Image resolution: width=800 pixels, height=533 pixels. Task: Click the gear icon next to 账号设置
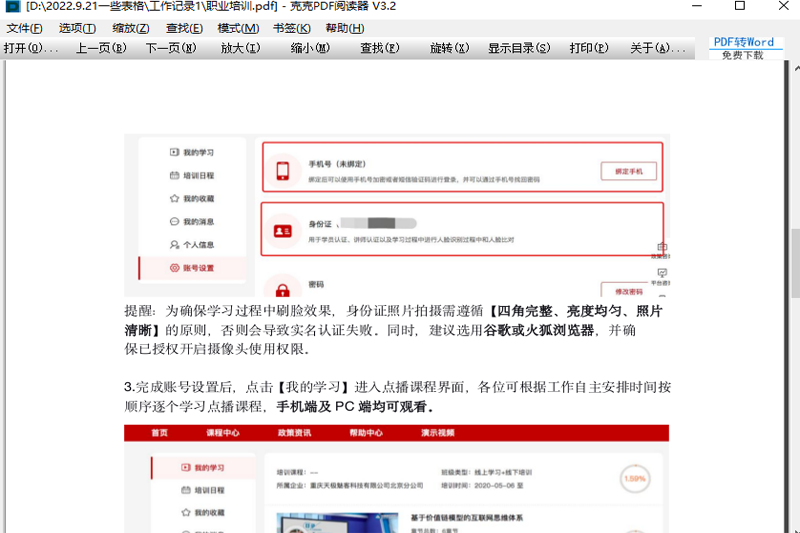(174, 268)
